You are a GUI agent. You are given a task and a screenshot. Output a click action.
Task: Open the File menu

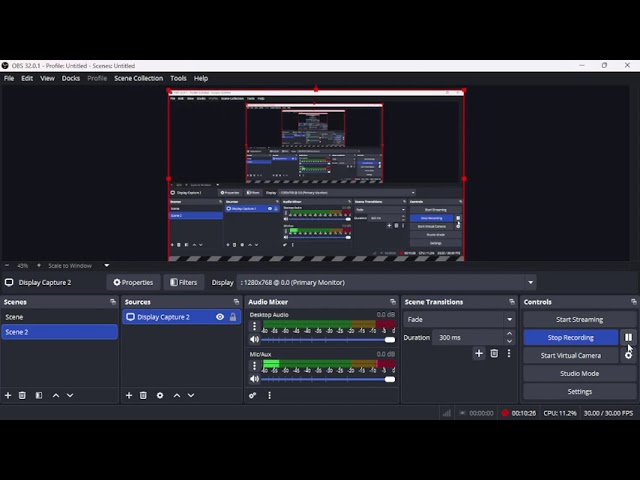[9, 78]
